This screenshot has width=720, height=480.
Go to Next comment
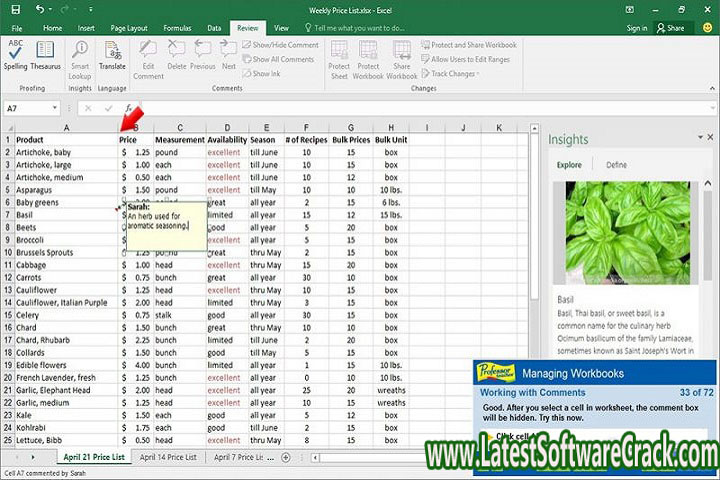tap(229, 55)
